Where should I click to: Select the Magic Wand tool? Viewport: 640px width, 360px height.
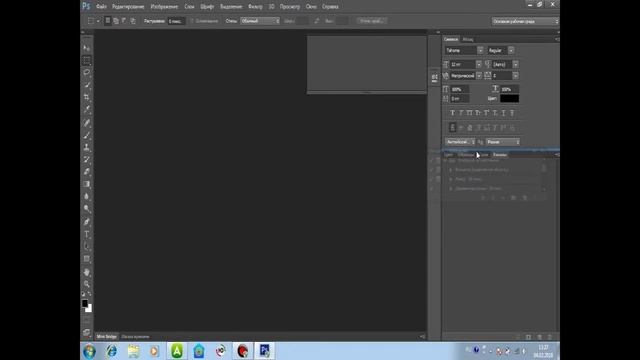click(x=87, y=85)
